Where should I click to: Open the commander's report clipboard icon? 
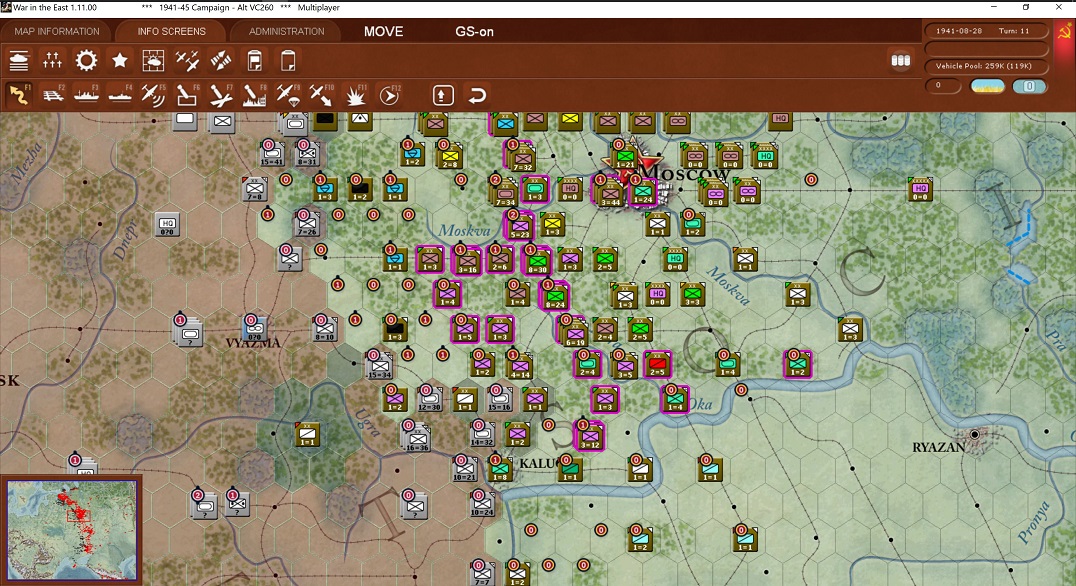[x=254, y=61]
